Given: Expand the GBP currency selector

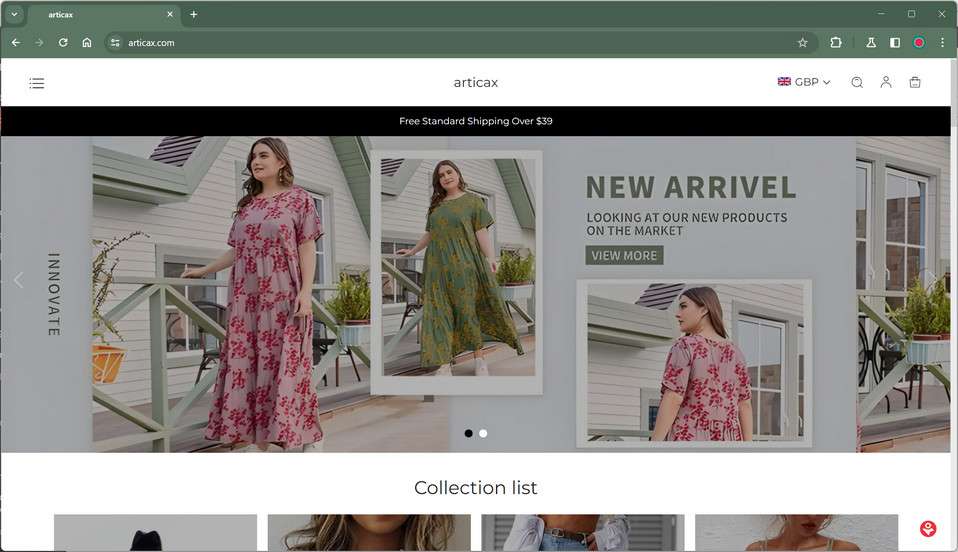Looking at the screenshot, I should [803, 82].
